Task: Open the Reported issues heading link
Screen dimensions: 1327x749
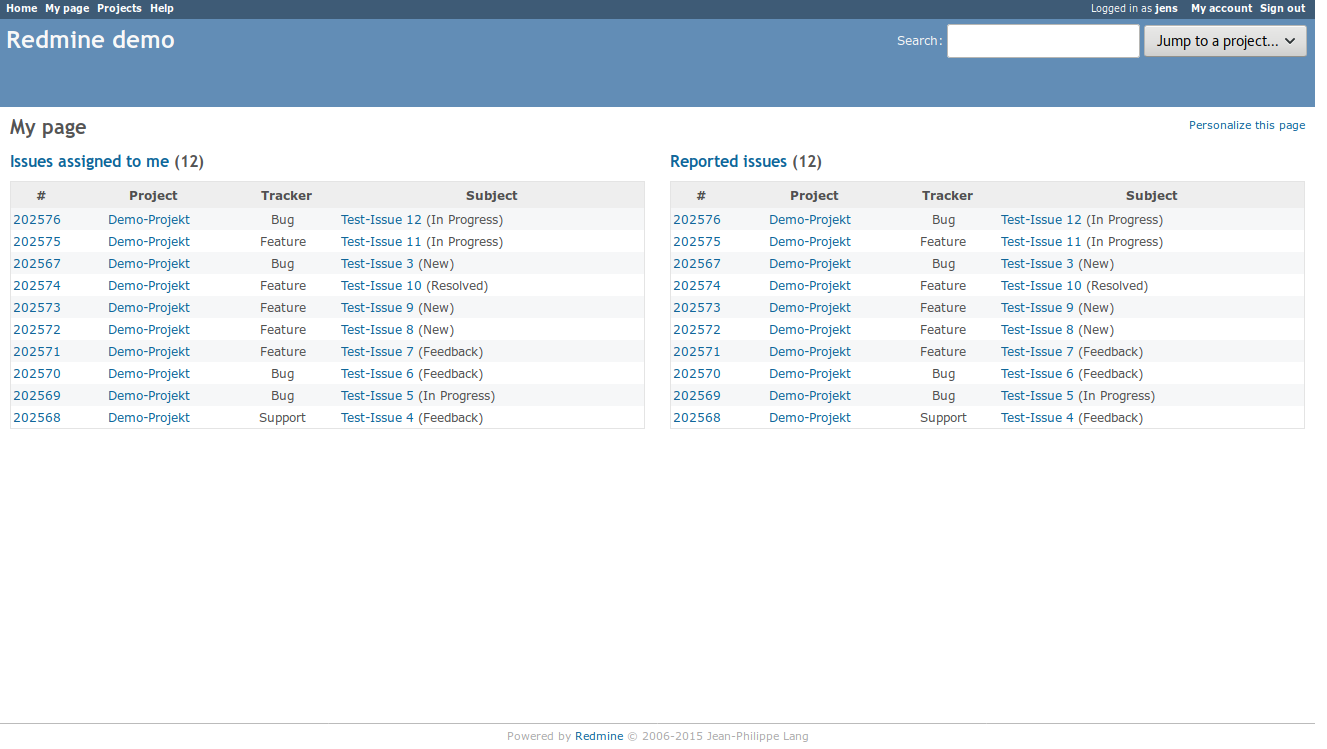Action: point(728,161)
